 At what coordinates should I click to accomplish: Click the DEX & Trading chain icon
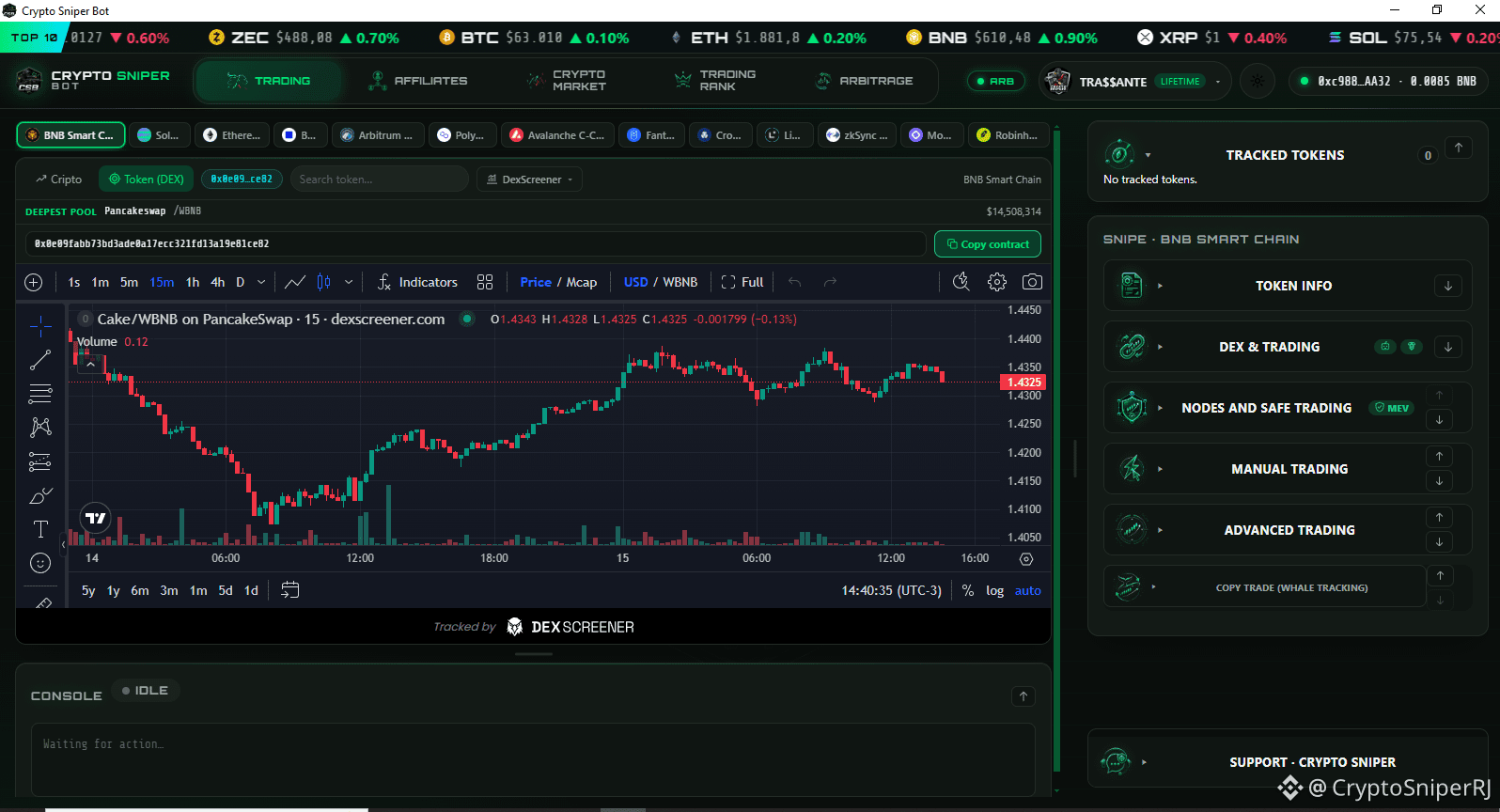(x=1132, y=346)
